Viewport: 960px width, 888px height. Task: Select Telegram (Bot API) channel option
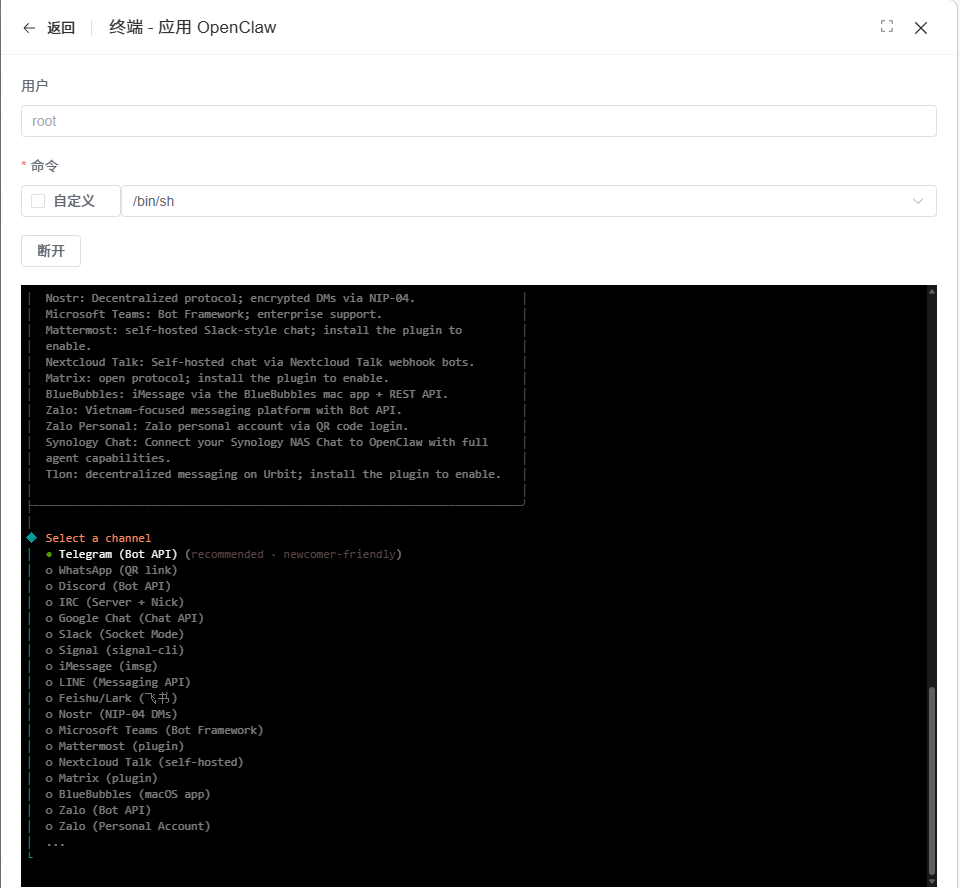117,554
